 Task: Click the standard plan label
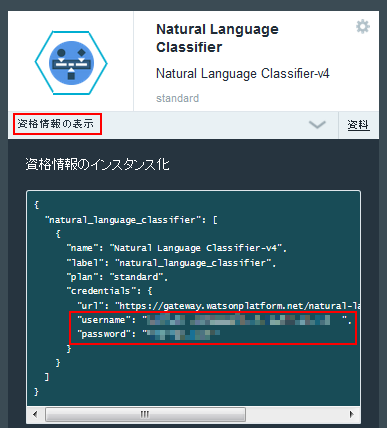click(x=177, y=98)
